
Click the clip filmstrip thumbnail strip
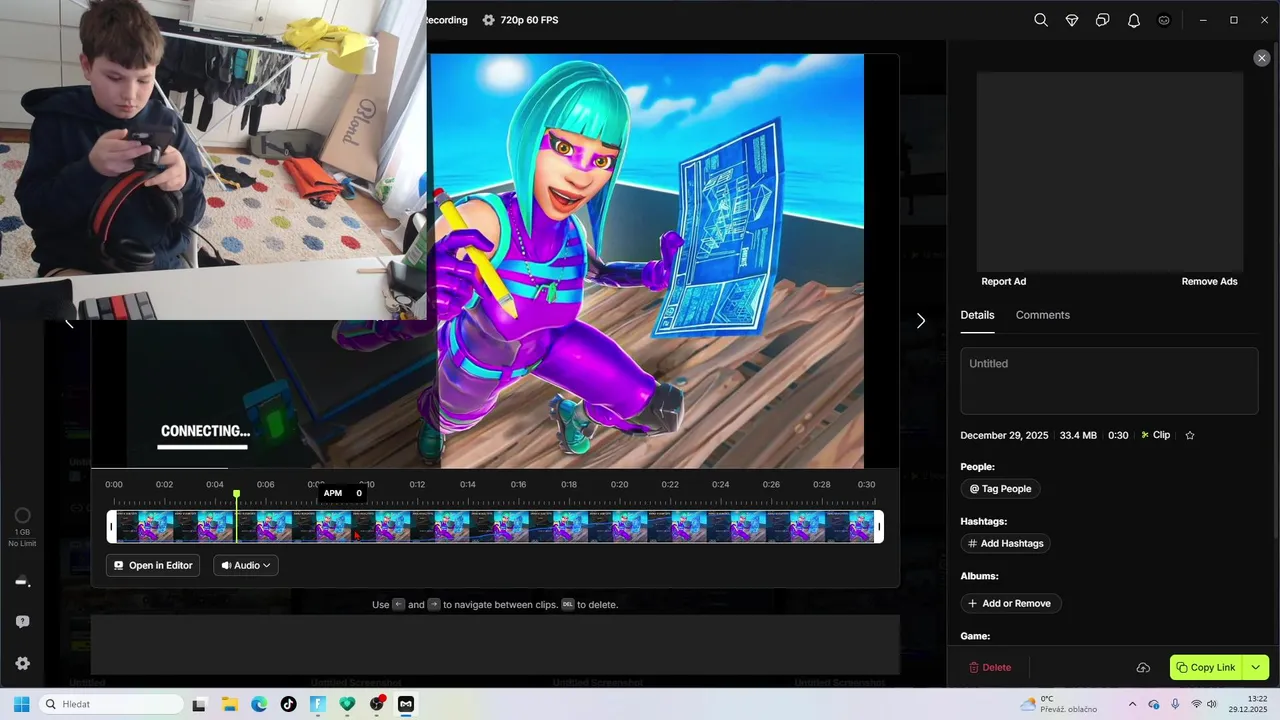click(495, 527)
